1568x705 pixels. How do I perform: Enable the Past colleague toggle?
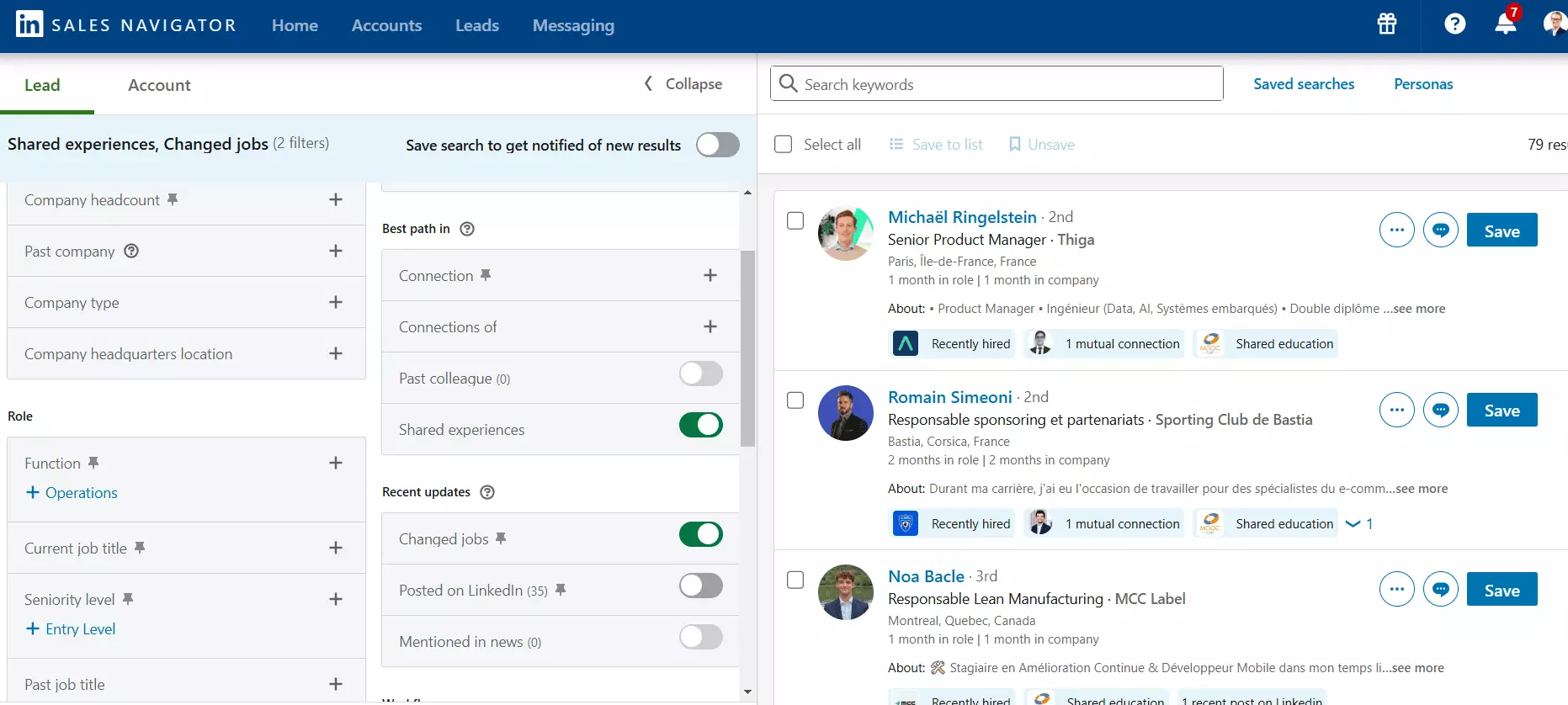[701, 374]
